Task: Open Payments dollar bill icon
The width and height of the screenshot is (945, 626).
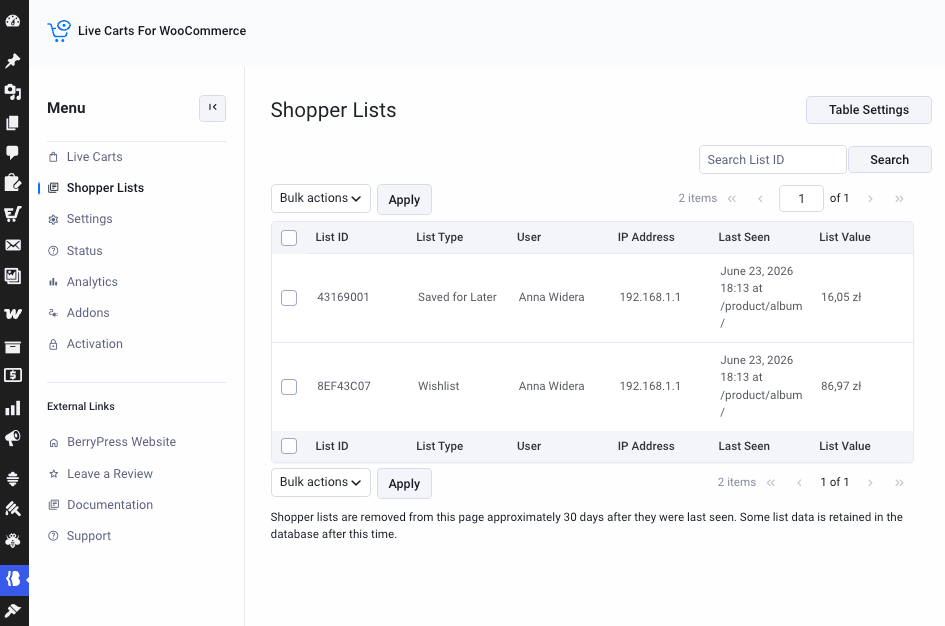Action: point(13,375)
